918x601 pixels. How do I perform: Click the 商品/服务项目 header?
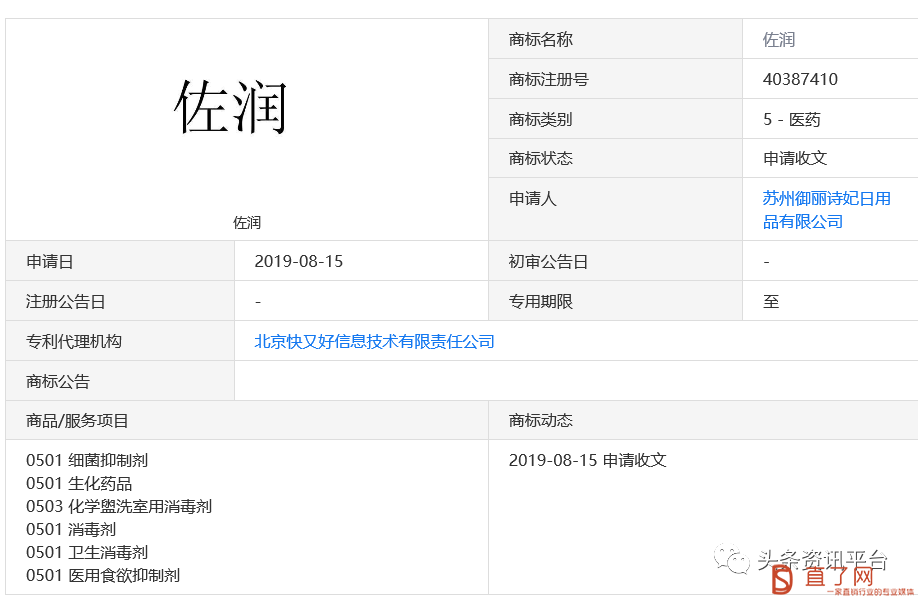(x=77, y=420)
